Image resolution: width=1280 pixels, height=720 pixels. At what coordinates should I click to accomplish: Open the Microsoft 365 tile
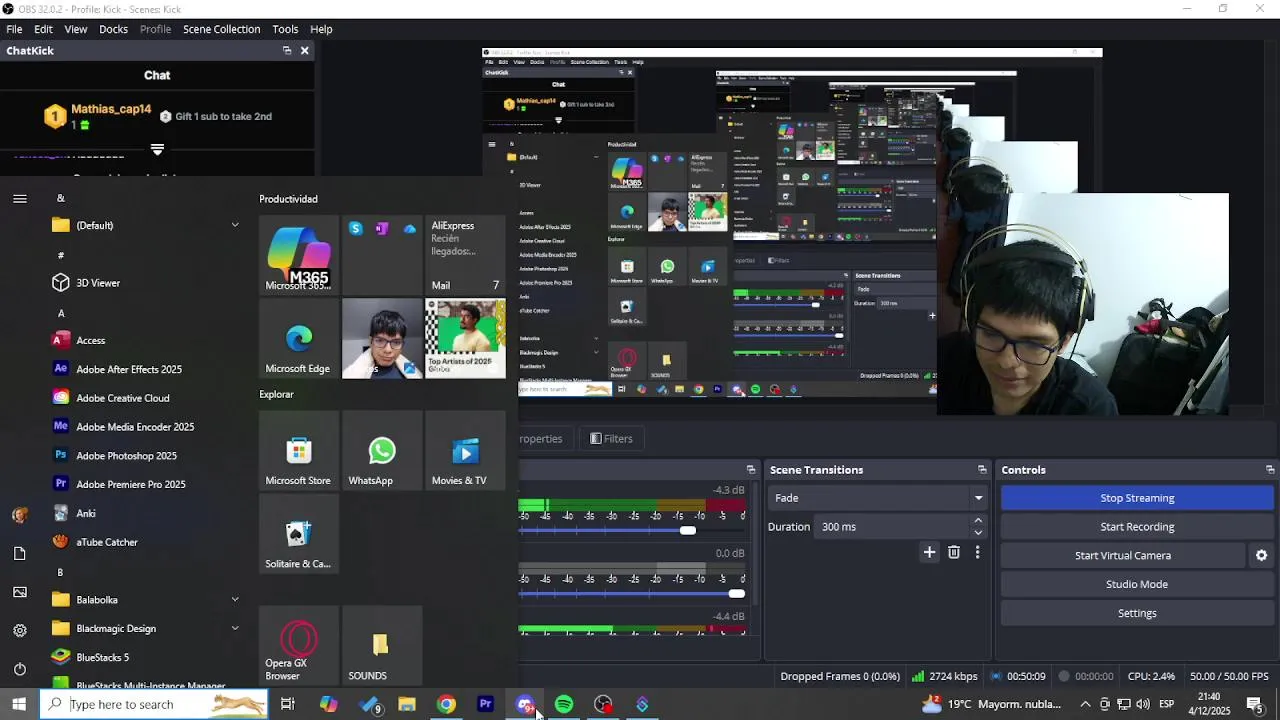298,255
